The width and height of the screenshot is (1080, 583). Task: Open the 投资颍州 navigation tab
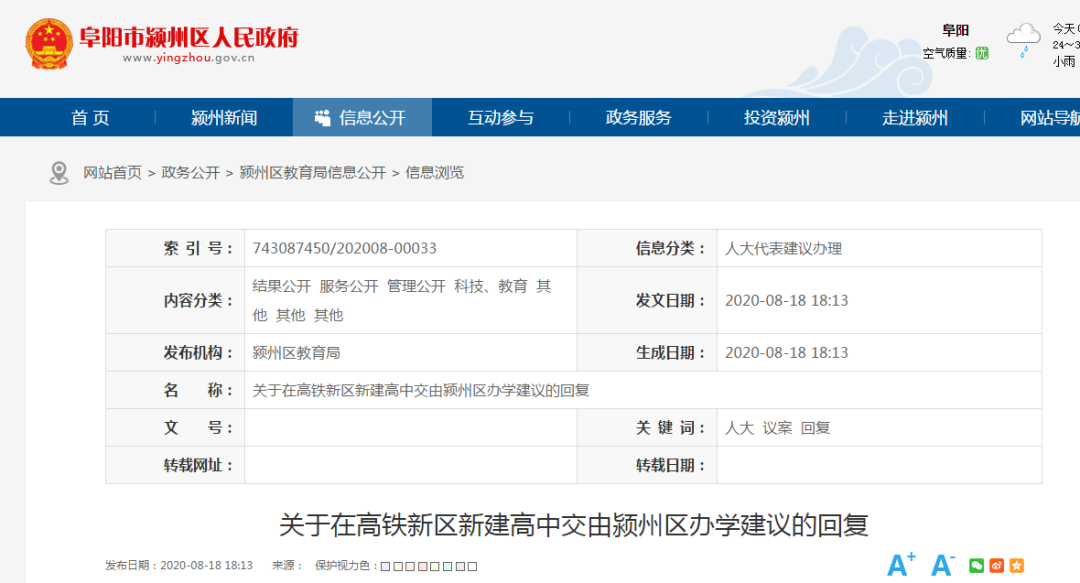point(776,118)
